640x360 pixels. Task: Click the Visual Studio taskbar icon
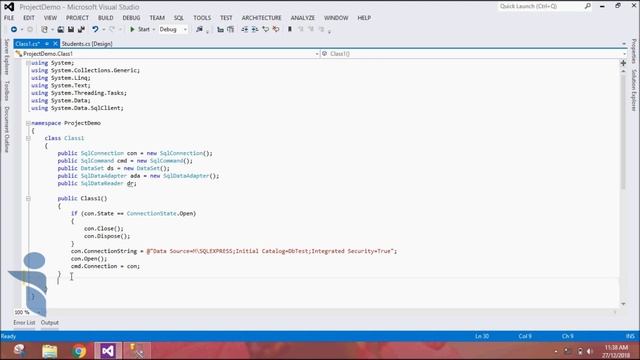[108, 351]
